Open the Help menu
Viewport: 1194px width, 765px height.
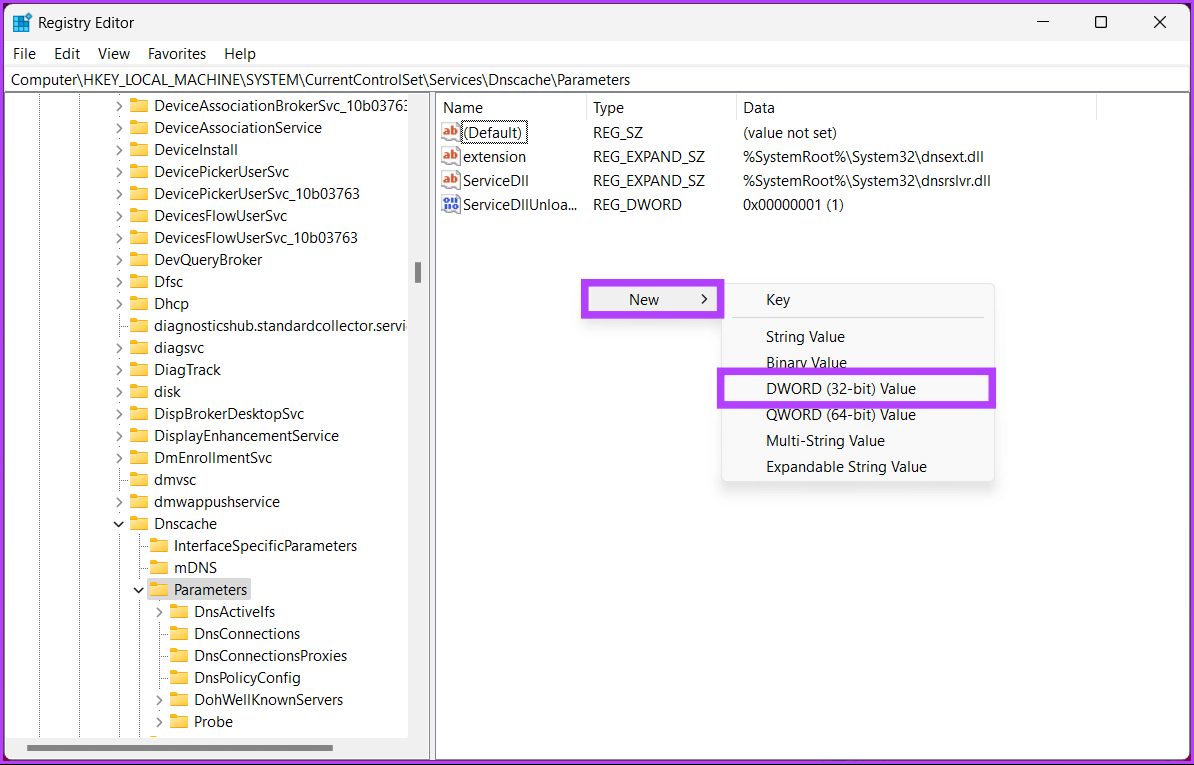[240, 54]
